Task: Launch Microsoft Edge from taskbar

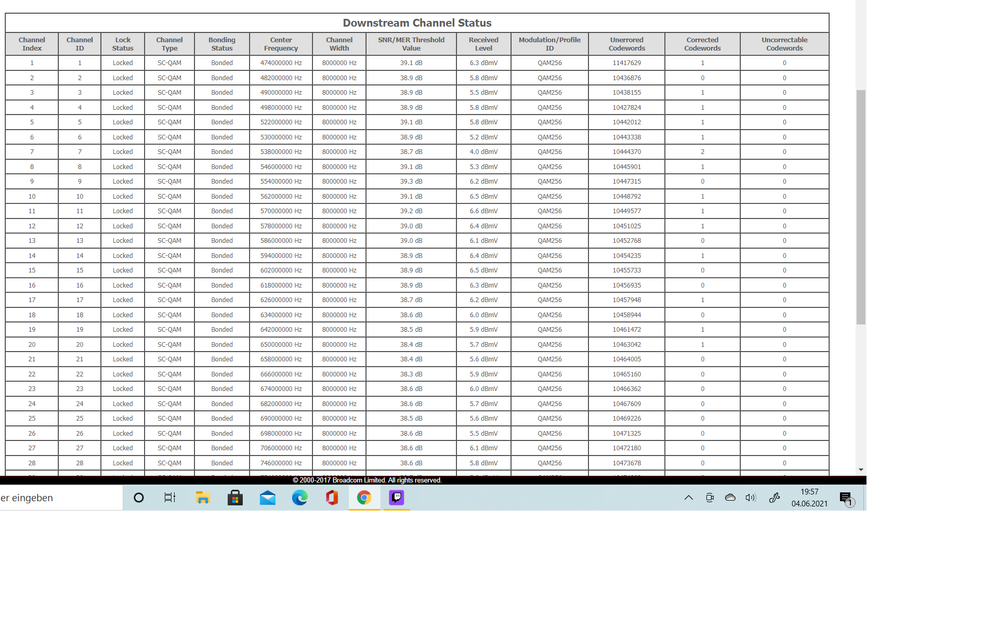Action: tap(300, 498)
